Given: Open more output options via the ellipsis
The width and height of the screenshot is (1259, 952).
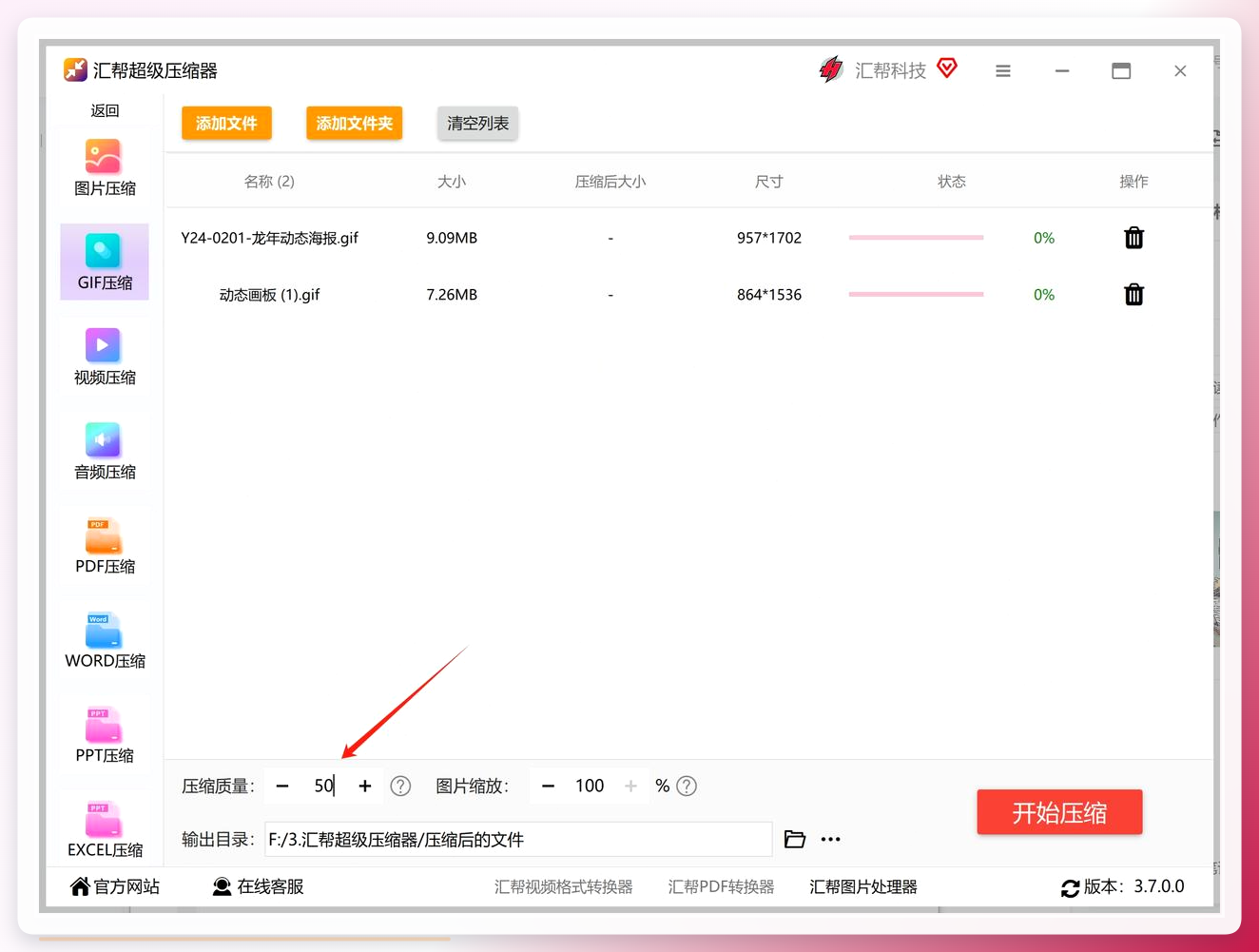Looking at the screenshot, I should pos(830,839).
